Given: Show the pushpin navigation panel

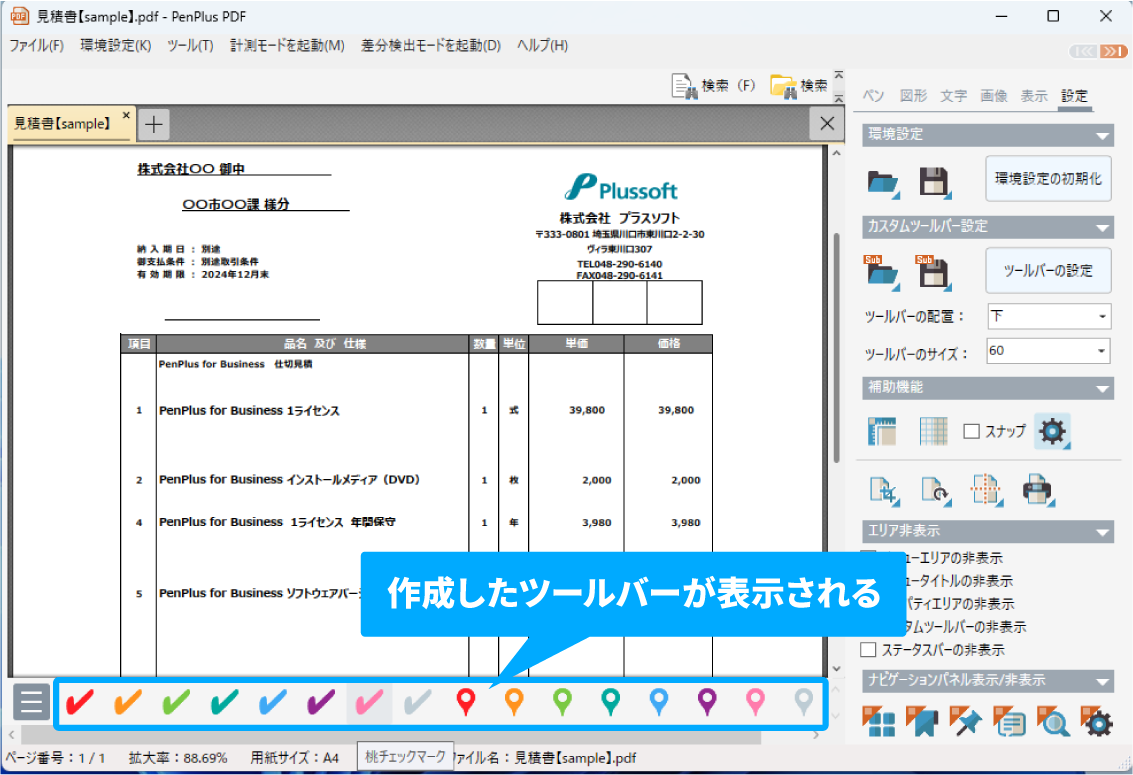Looking at the screenshot, I should (965, 721).
